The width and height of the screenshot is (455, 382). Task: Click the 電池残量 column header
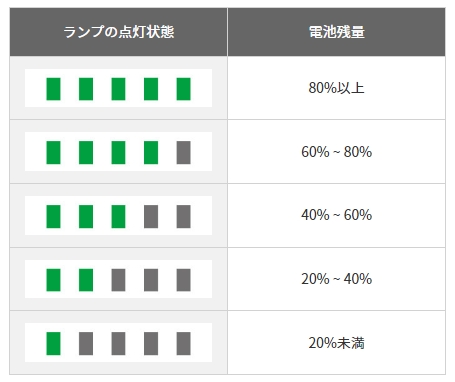coord(337,32)
